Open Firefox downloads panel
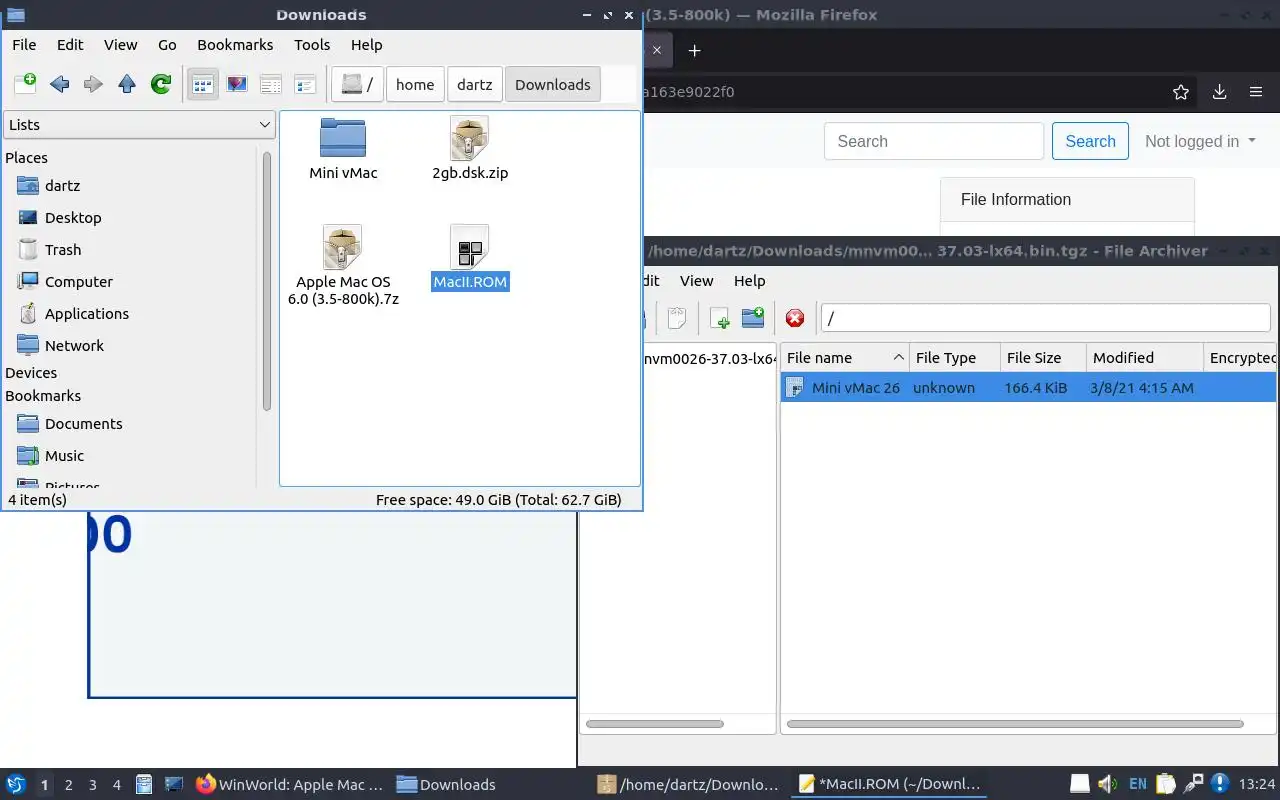The width and height of the screenshot is (1280, 800). (x=1219, y=92)
